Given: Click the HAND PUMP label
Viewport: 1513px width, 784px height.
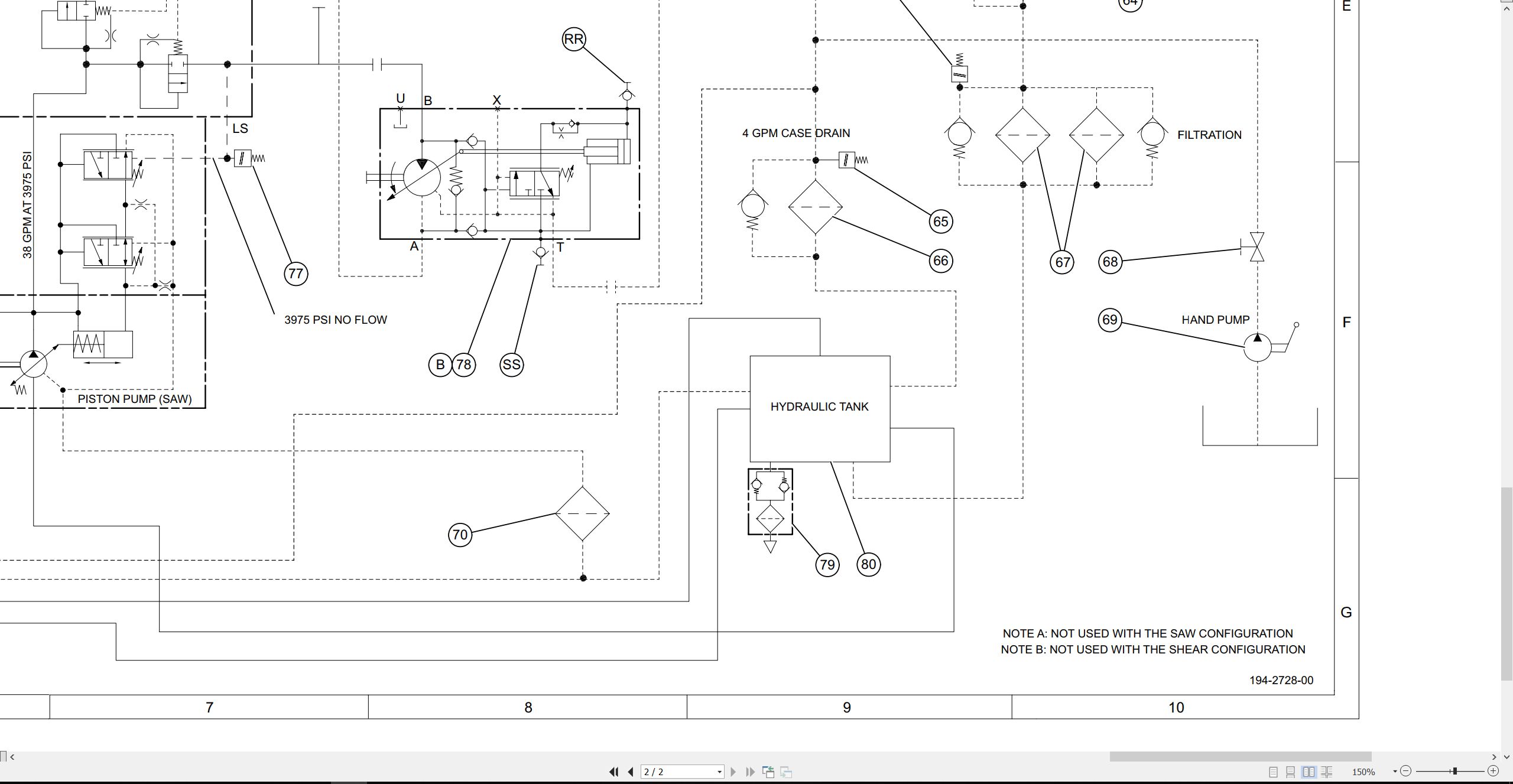Looking at the screenshot, I should pos(1215,320).
